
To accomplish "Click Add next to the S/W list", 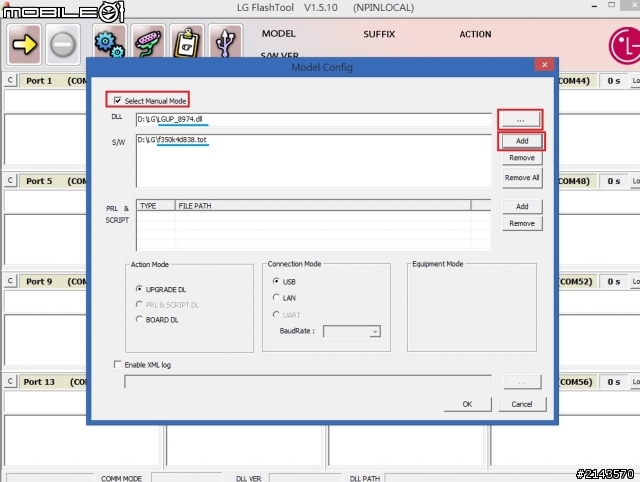I will point(522,141).
